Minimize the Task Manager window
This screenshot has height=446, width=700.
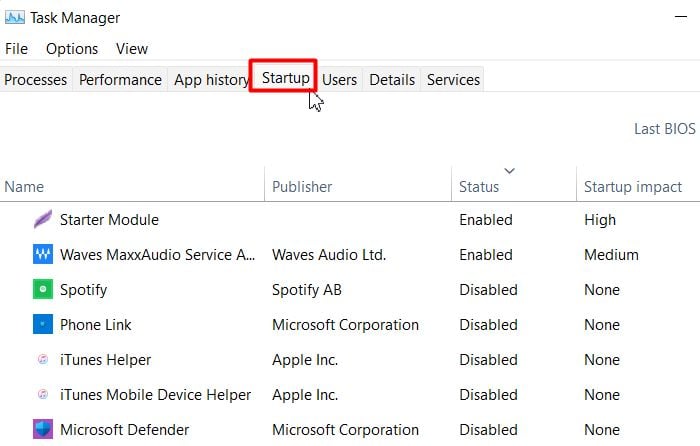(681, 17)
